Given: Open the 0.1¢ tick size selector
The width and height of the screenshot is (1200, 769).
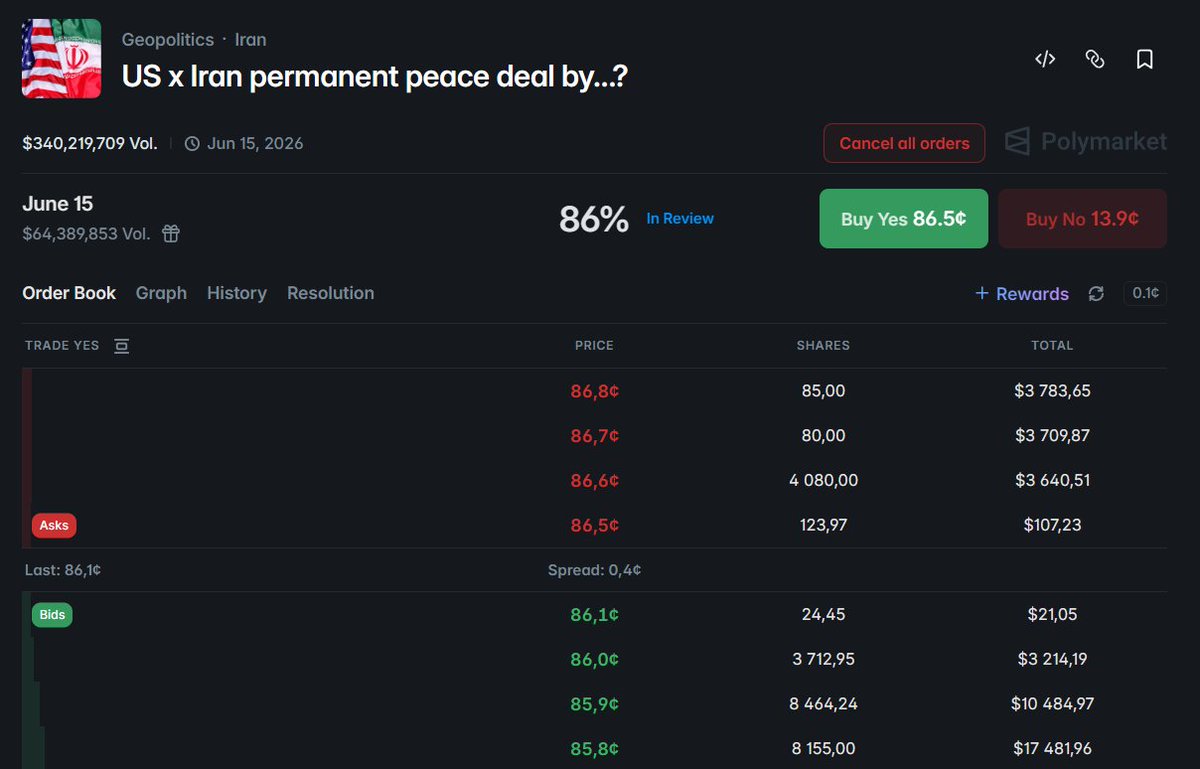Looking at the screenshot, I should click(1145, 293).
